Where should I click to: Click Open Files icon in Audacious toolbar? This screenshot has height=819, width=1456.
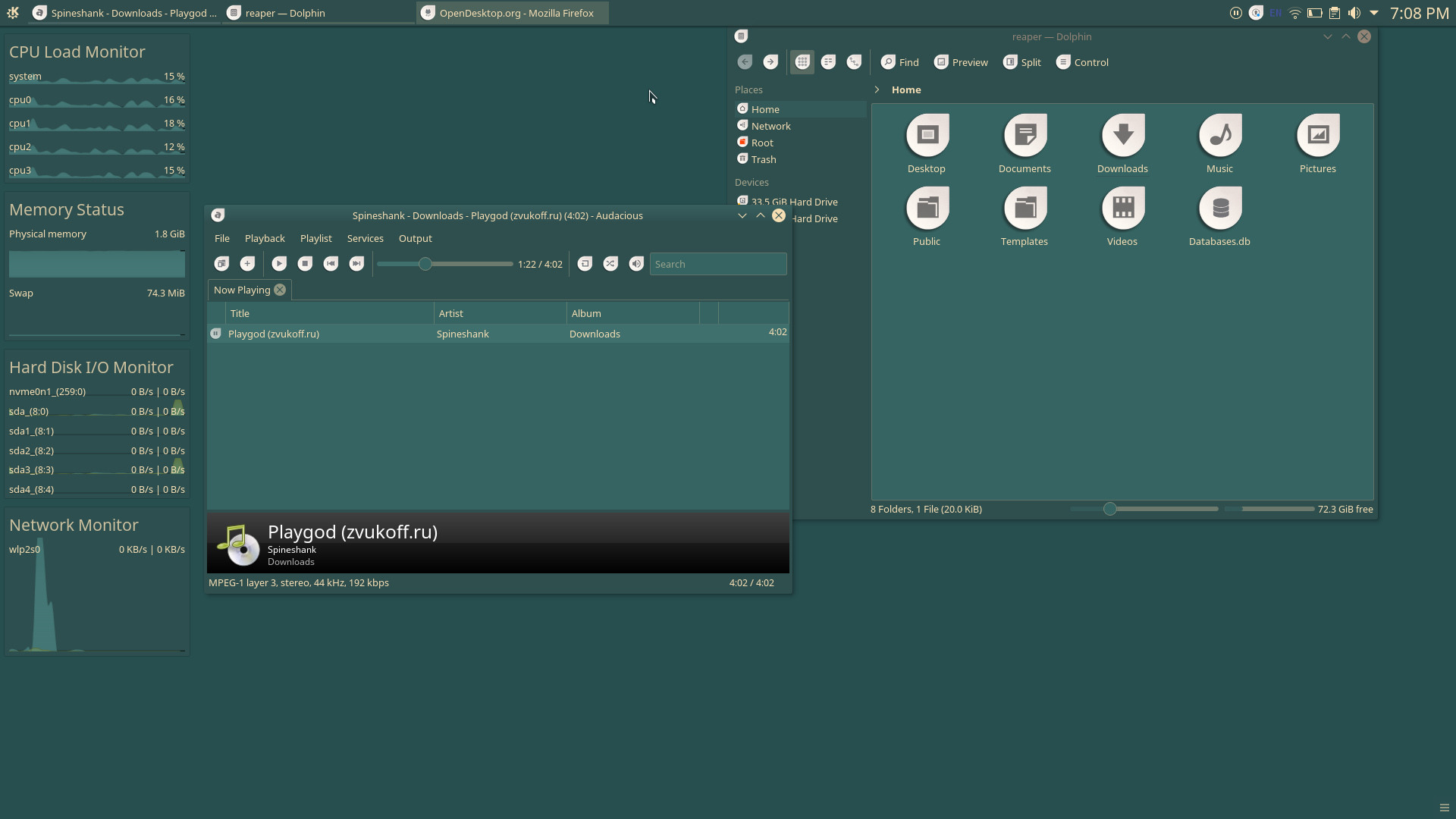coord(221,264)
